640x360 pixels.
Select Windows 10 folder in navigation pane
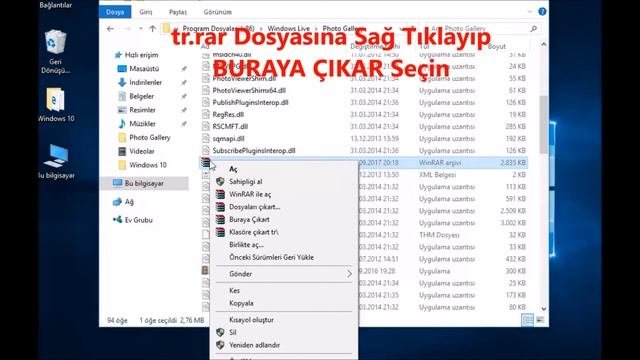[x=148, y=165]
